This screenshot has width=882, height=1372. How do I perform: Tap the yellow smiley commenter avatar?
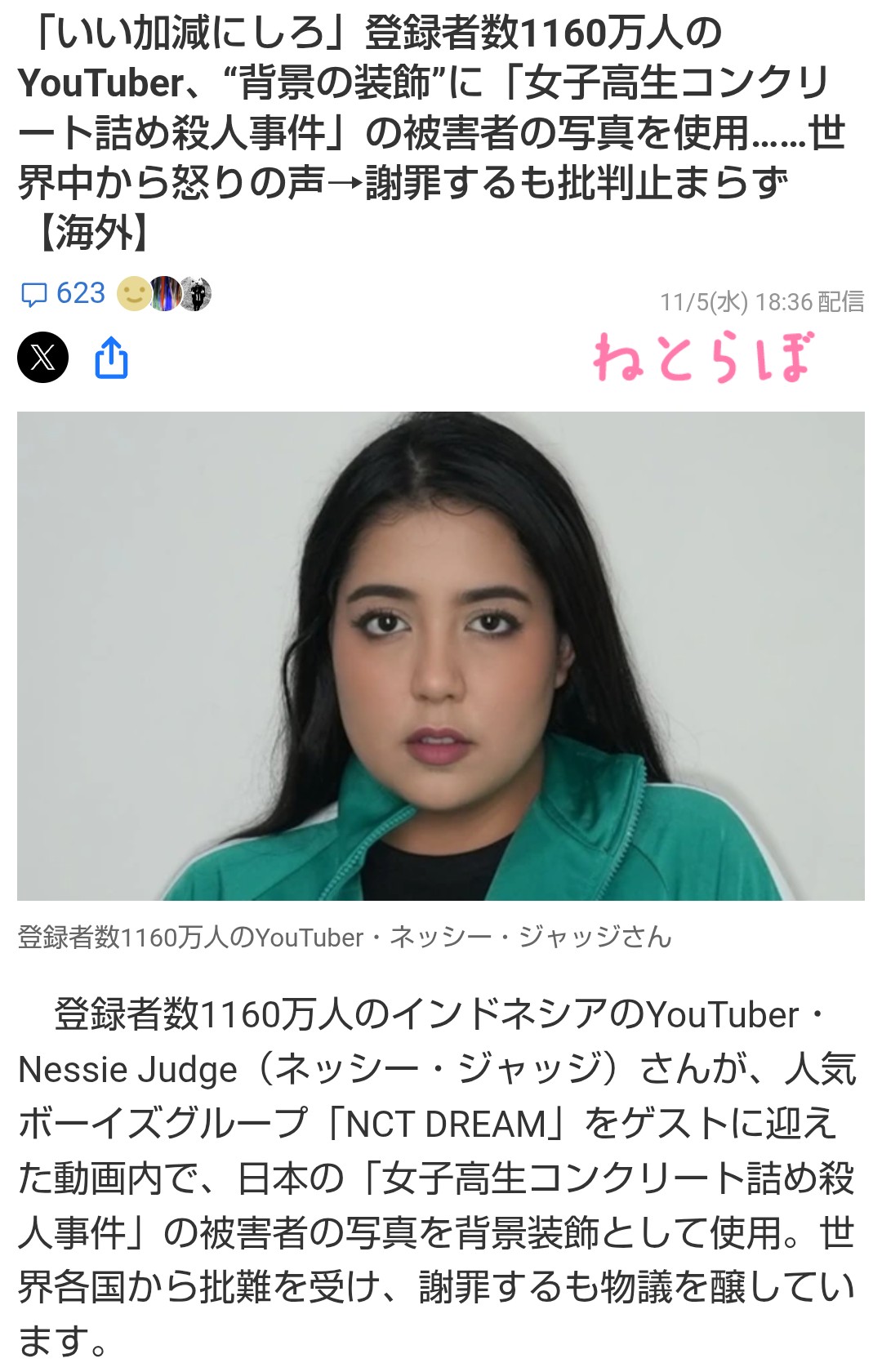click(x=133, y=294)
